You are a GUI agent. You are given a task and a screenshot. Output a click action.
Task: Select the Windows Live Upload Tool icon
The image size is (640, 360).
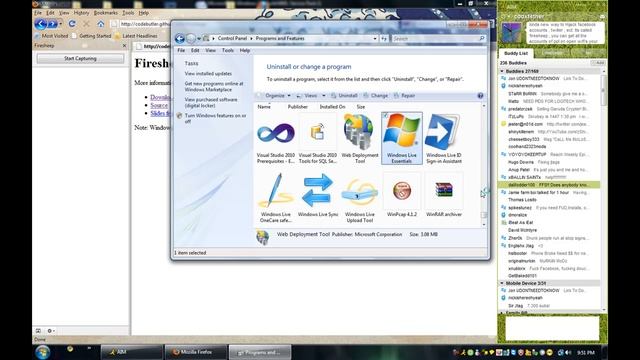point(360,197)
